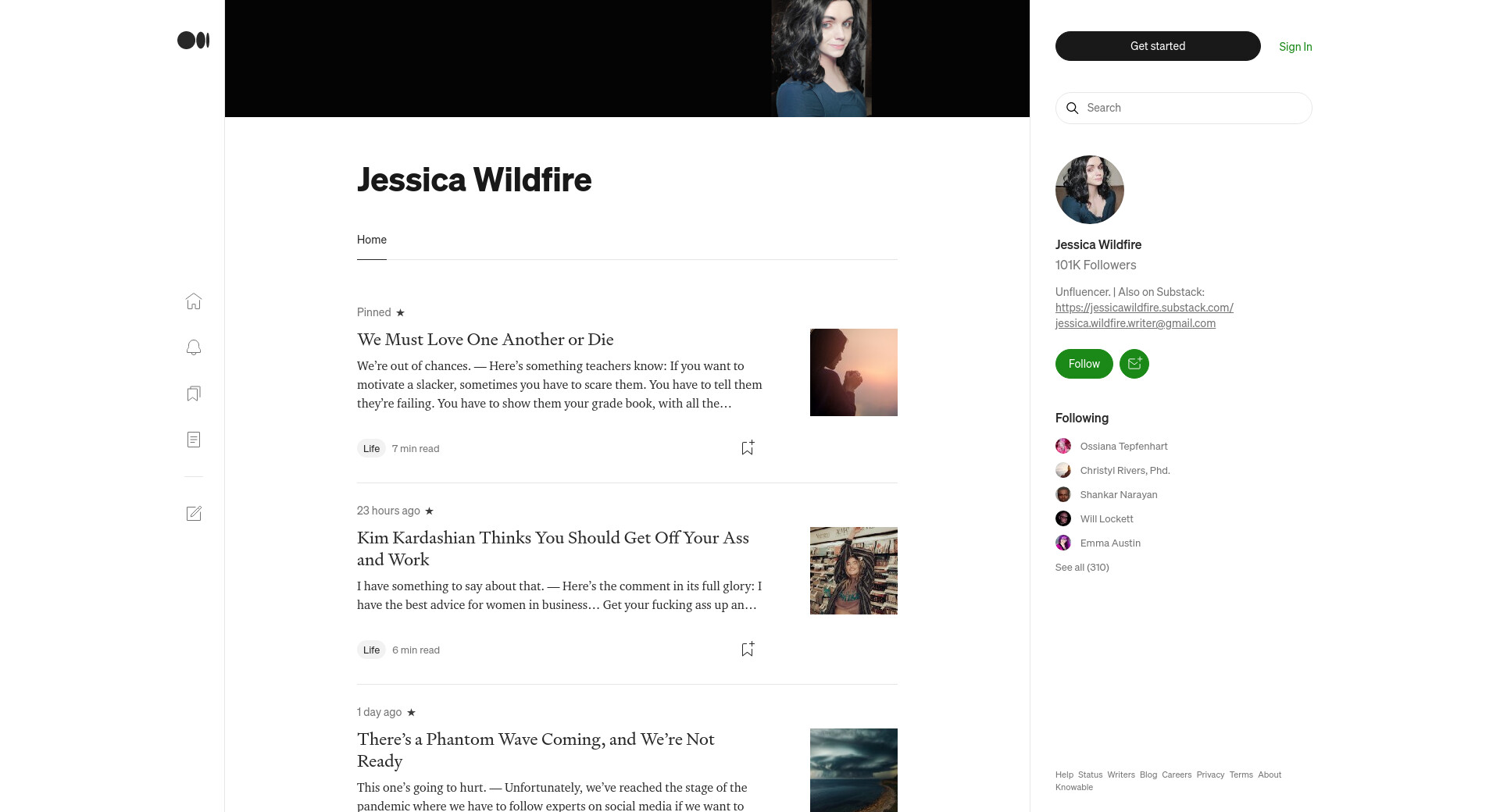Click the Get started button

[1158, 46]
